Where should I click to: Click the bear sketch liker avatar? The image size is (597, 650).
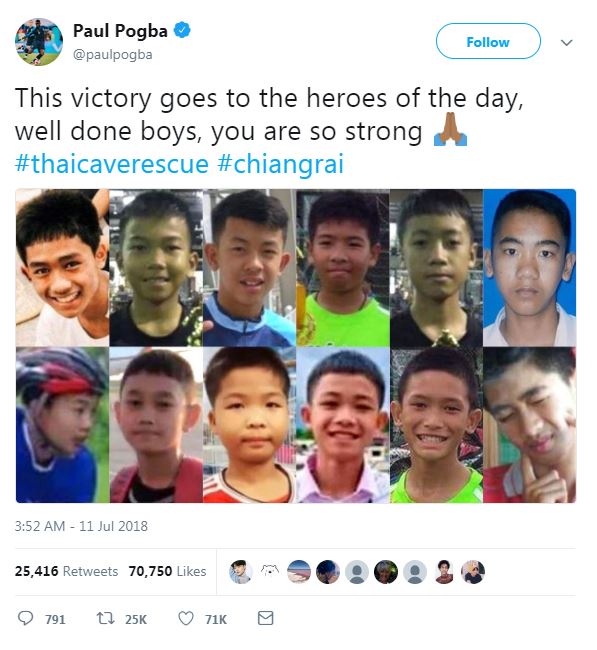tap(270, 572)
